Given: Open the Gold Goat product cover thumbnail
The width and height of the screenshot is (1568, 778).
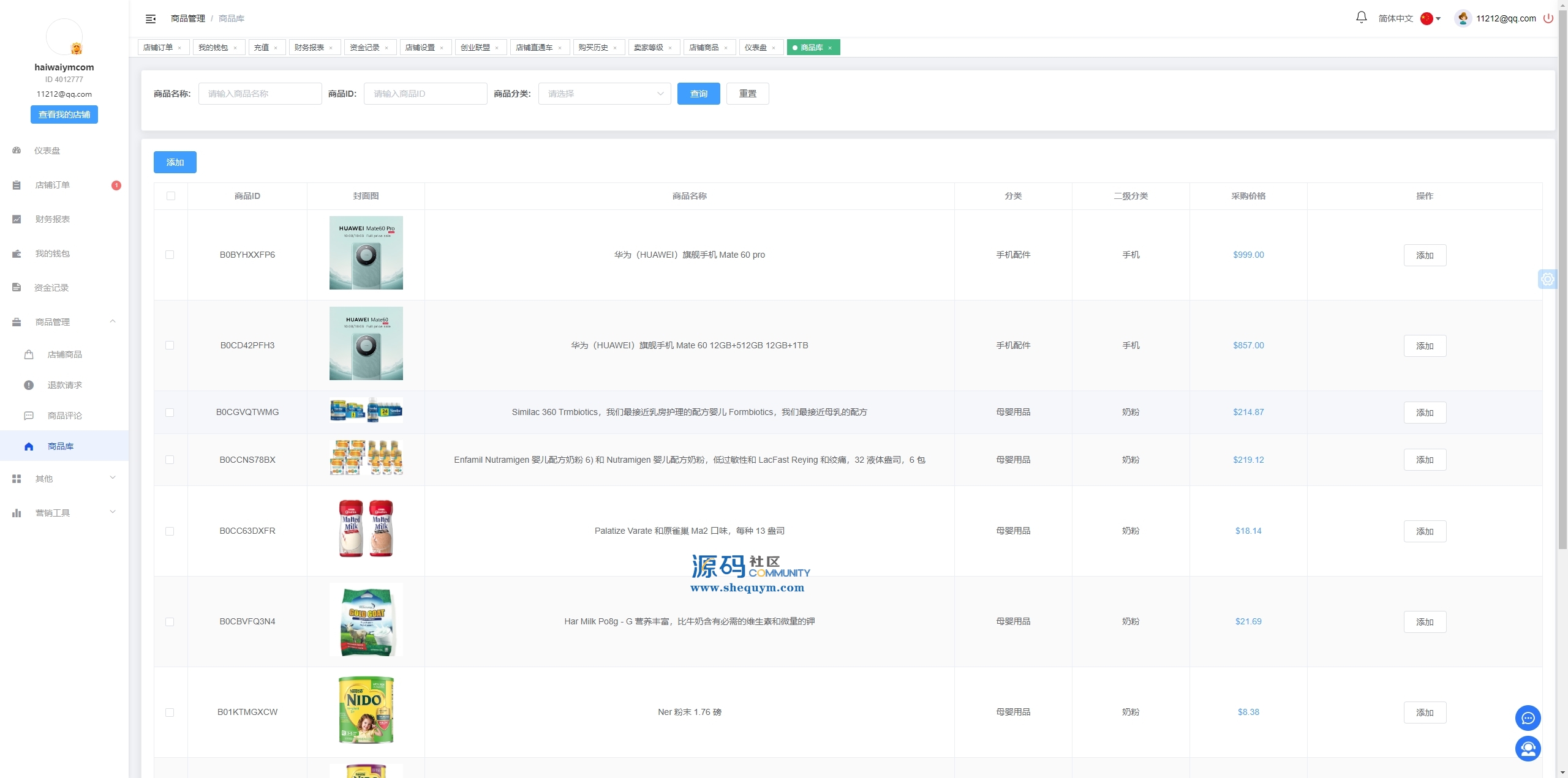Looking at the screenshot, I should [x=366, y=619].
